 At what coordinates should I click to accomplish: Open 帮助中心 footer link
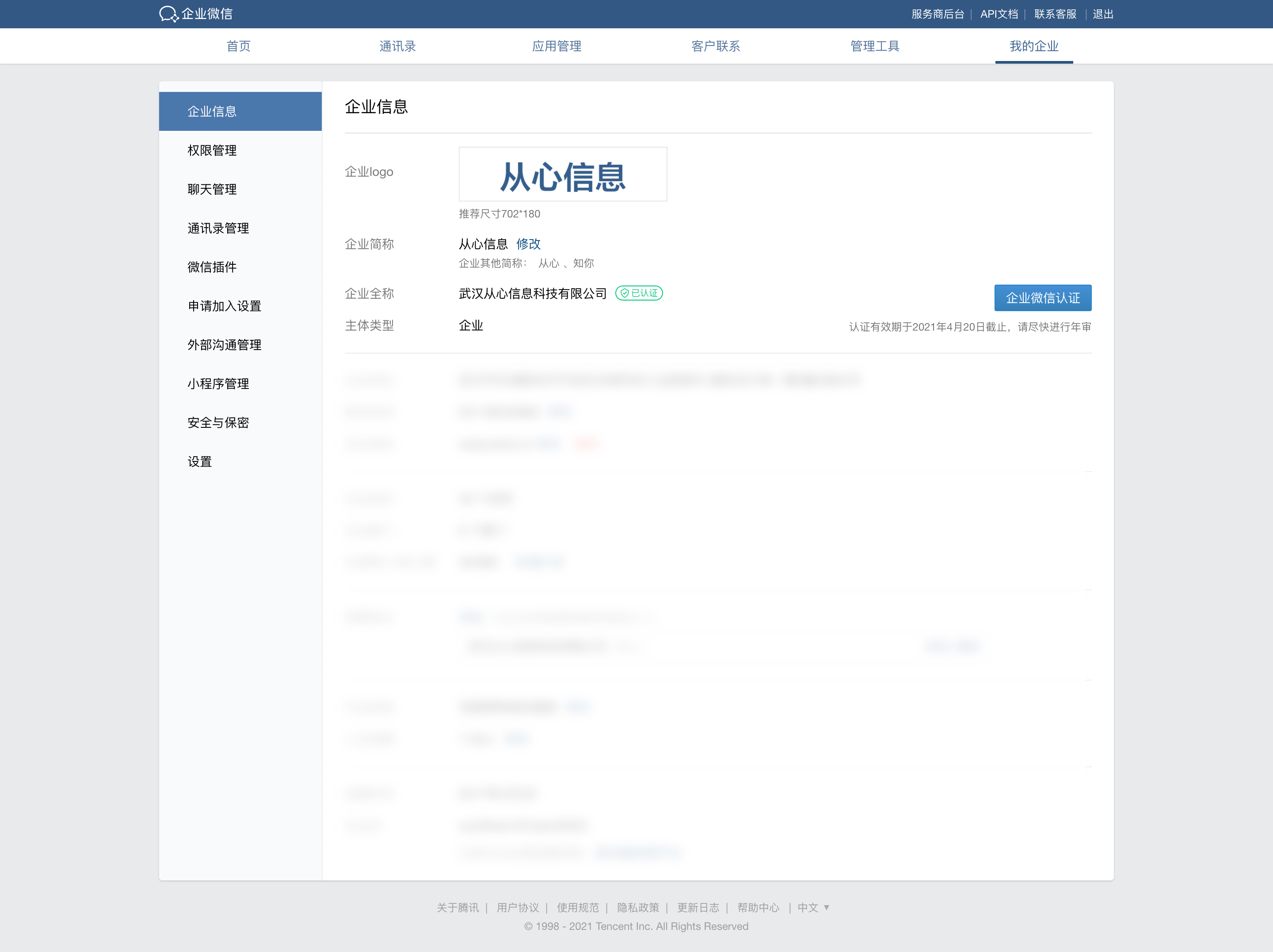click(x=758, y=908)
